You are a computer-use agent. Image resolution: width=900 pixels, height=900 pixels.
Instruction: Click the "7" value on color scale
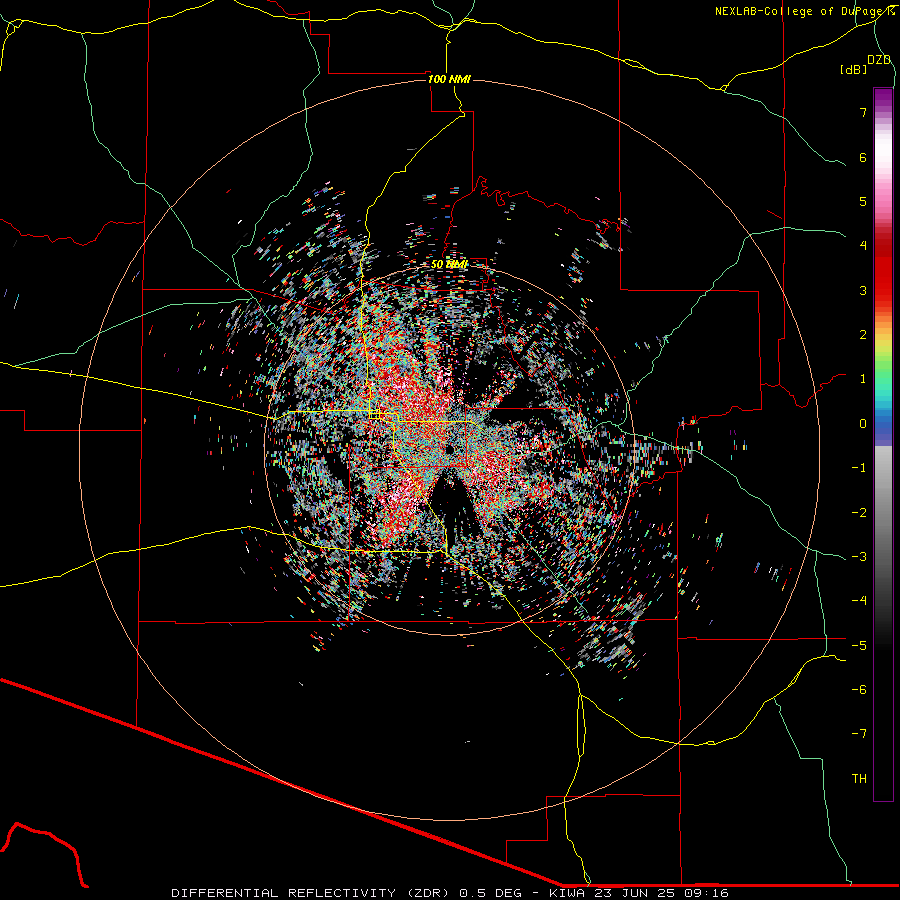[863, 112]
